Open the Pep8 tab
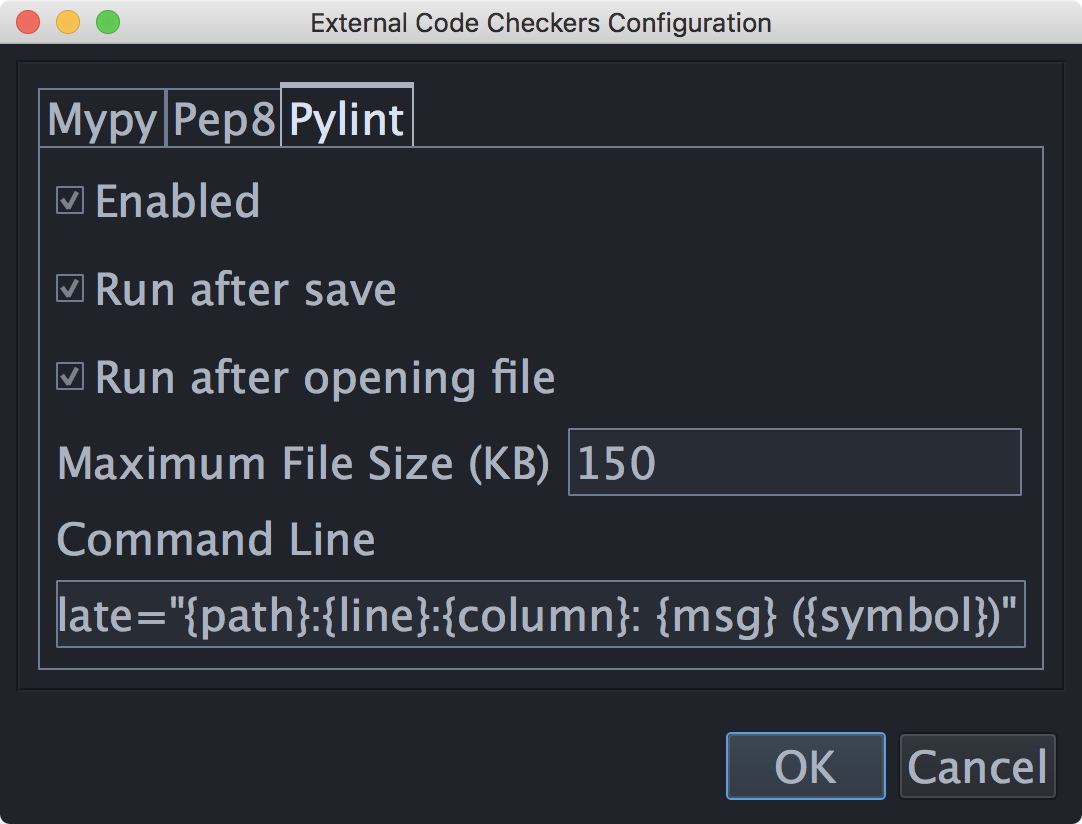1082x824 pixels. coord(224,118)
